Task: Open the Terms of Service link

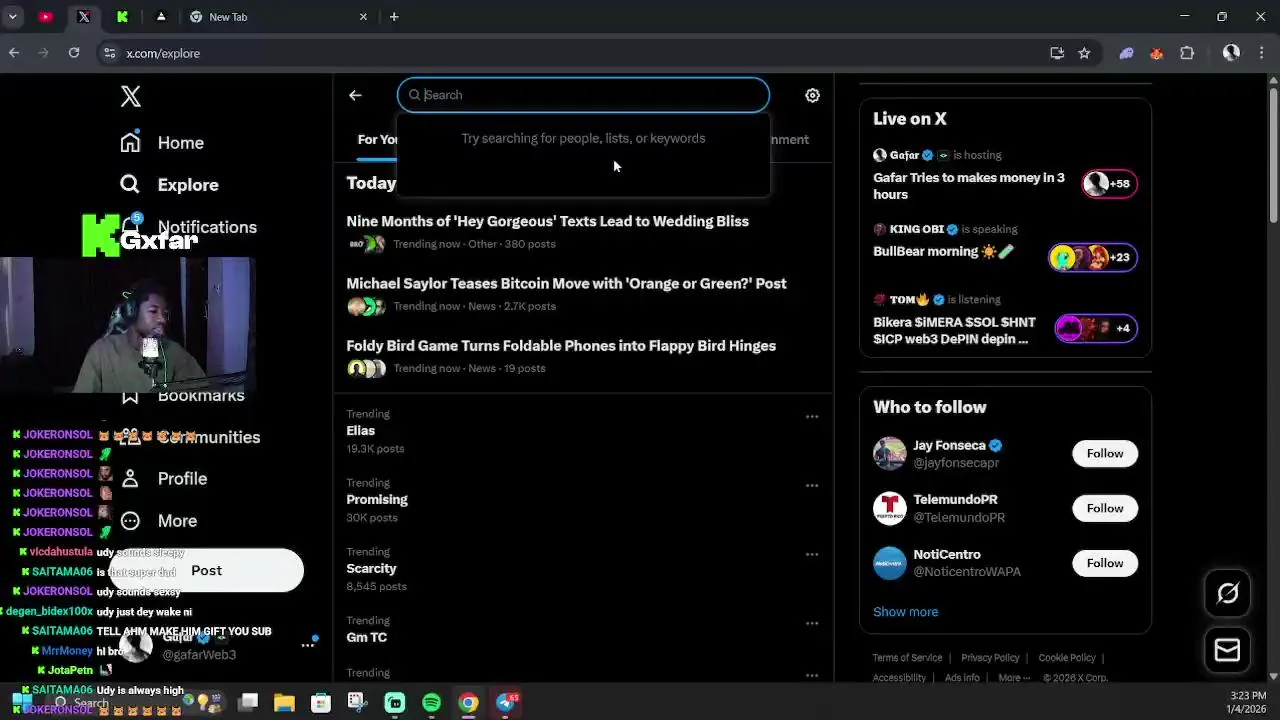Action: [x=907, y=658]
